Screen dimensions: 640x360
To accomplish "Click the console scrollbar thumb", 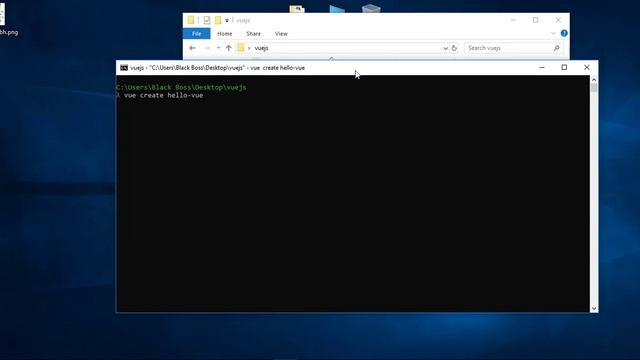I will click(x=594, y=88).
